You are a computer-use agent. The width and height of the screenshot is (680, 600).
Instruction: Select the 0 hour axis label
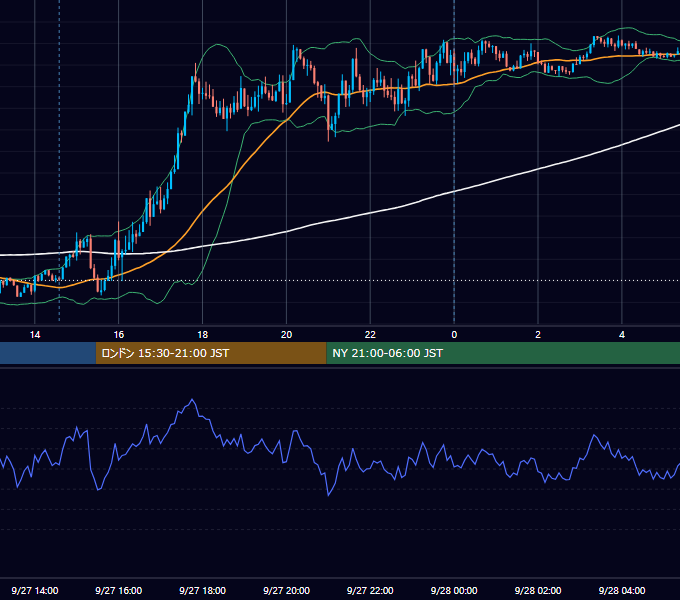454,334
